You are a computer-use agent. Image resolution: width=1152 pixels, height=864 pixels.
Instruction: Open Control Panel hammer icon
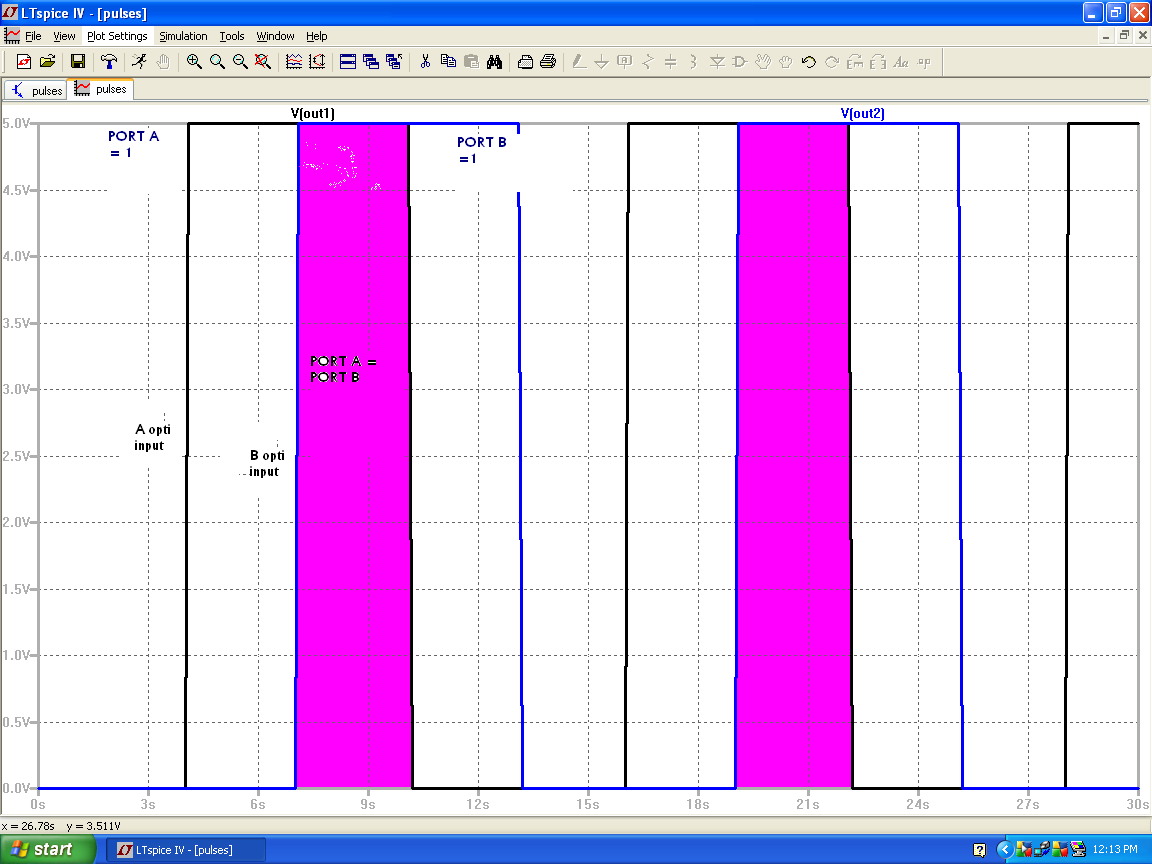pos(109,62)
